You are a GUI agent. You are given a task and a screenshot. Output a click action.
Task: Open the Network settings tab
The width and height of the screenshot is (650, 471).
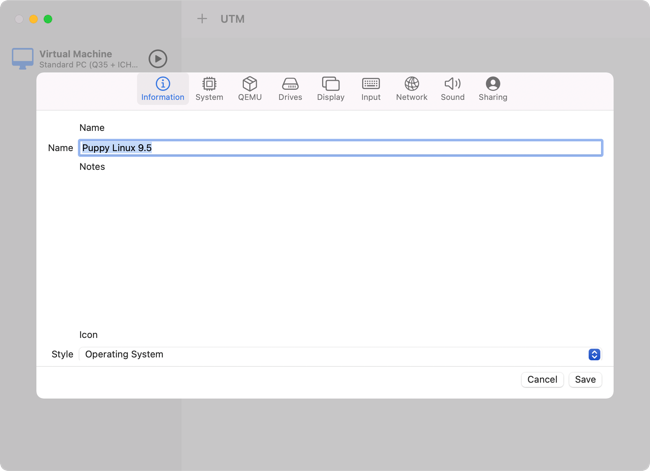411,89
